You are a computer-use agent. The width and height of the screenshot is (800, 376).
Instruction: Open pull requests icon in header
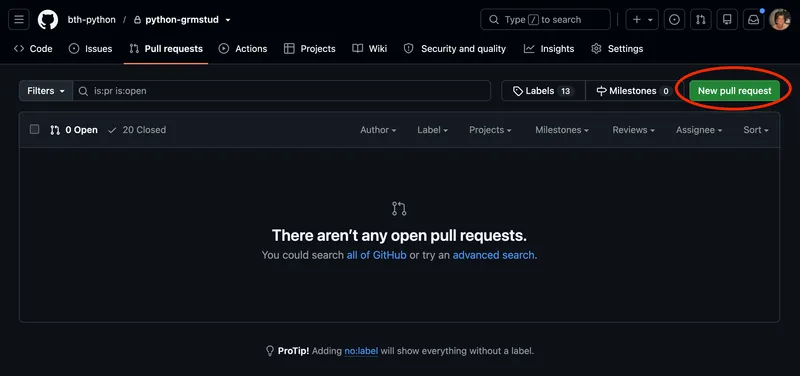point(701,20)
